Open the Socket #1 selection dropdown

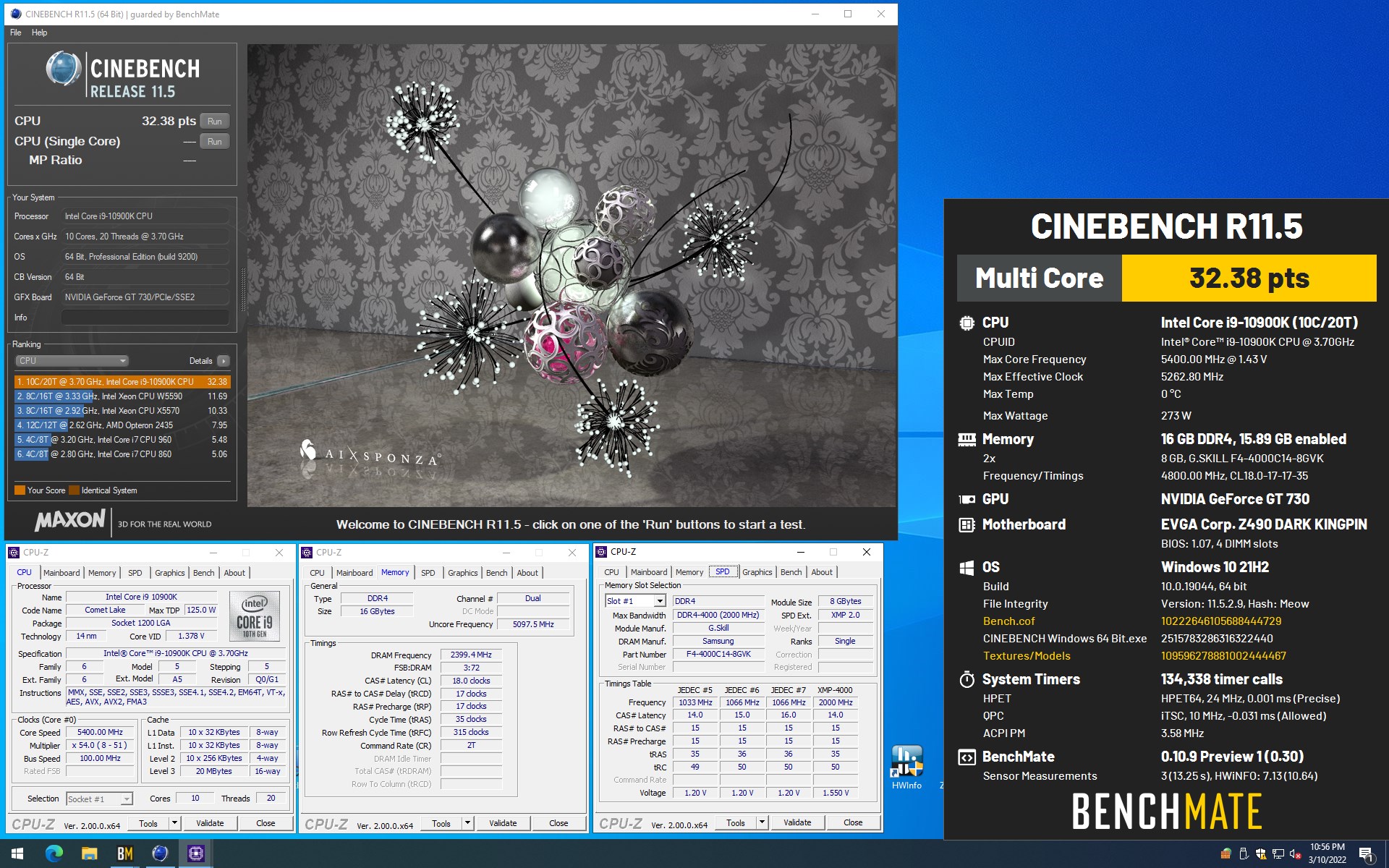[100, 799]
